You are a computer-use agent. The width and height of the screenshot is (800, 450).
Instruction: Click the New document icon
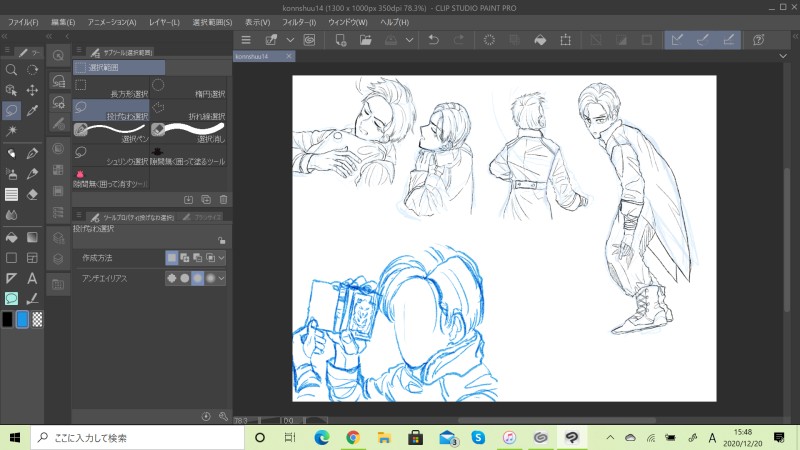coord(341,40)
